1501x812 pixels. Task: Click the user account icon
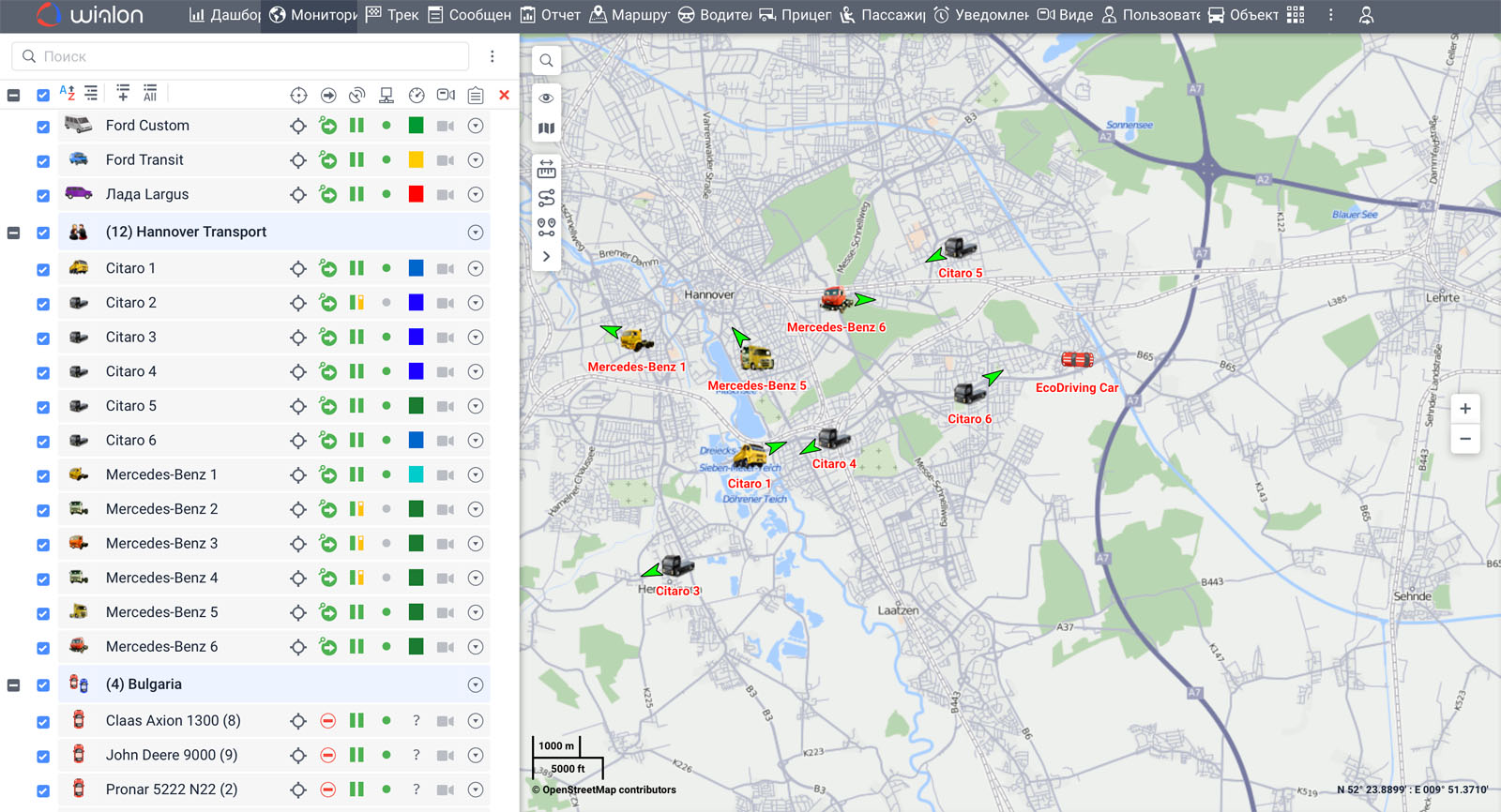pyautogui.click(x=1366, y=15)
